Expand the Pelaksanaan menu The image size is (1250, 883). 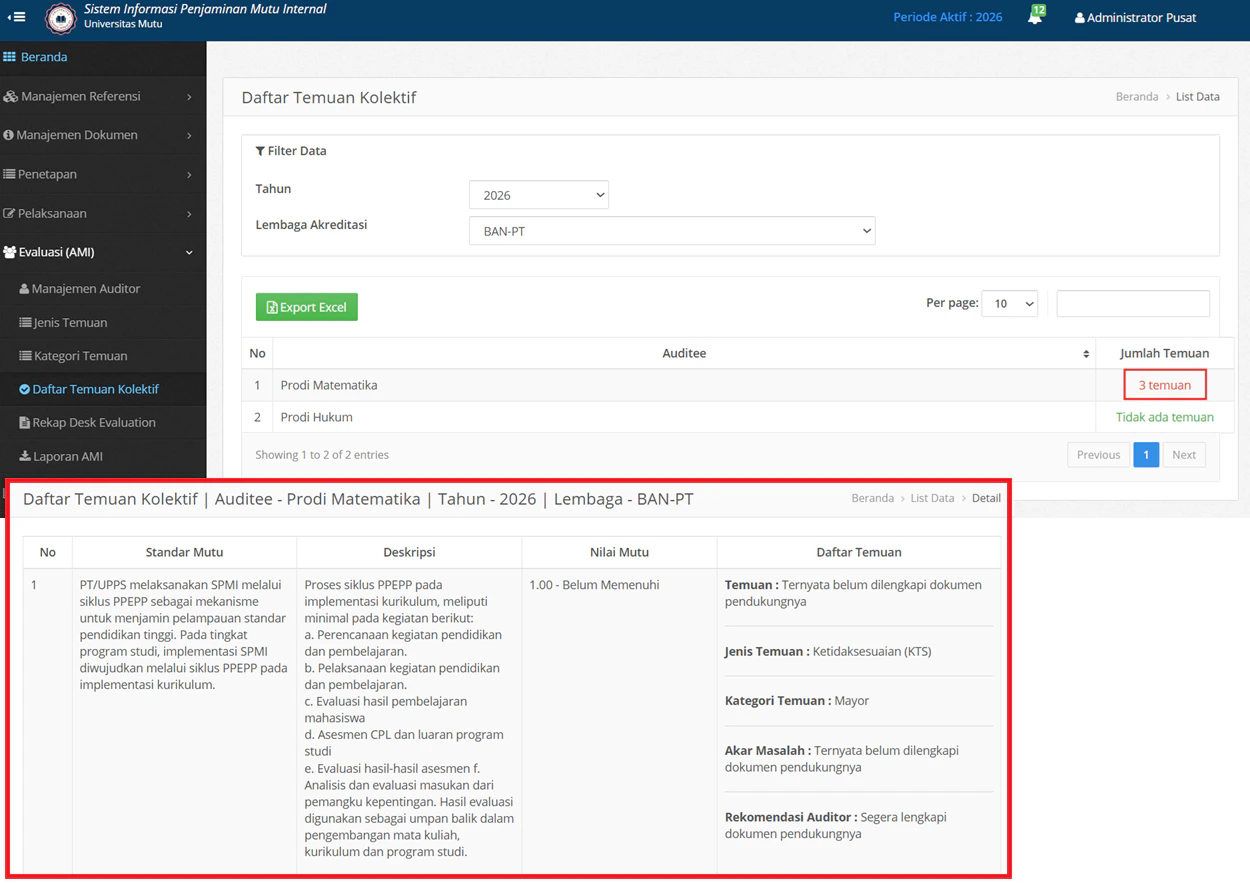click(x=103, y=213)
